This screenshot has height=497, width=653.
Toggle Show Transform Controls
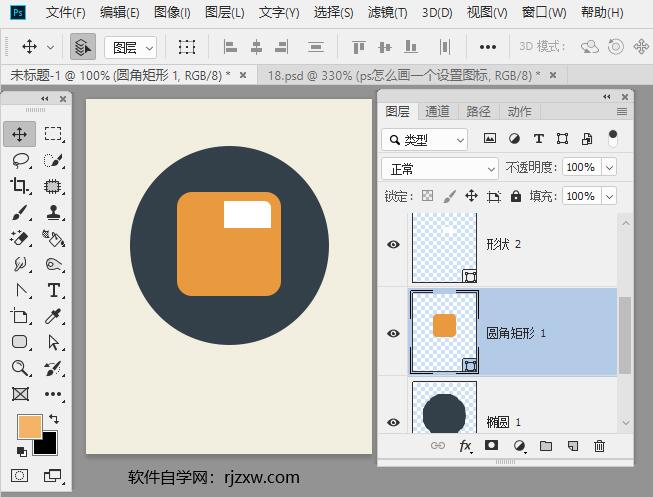tap(187, 47)
